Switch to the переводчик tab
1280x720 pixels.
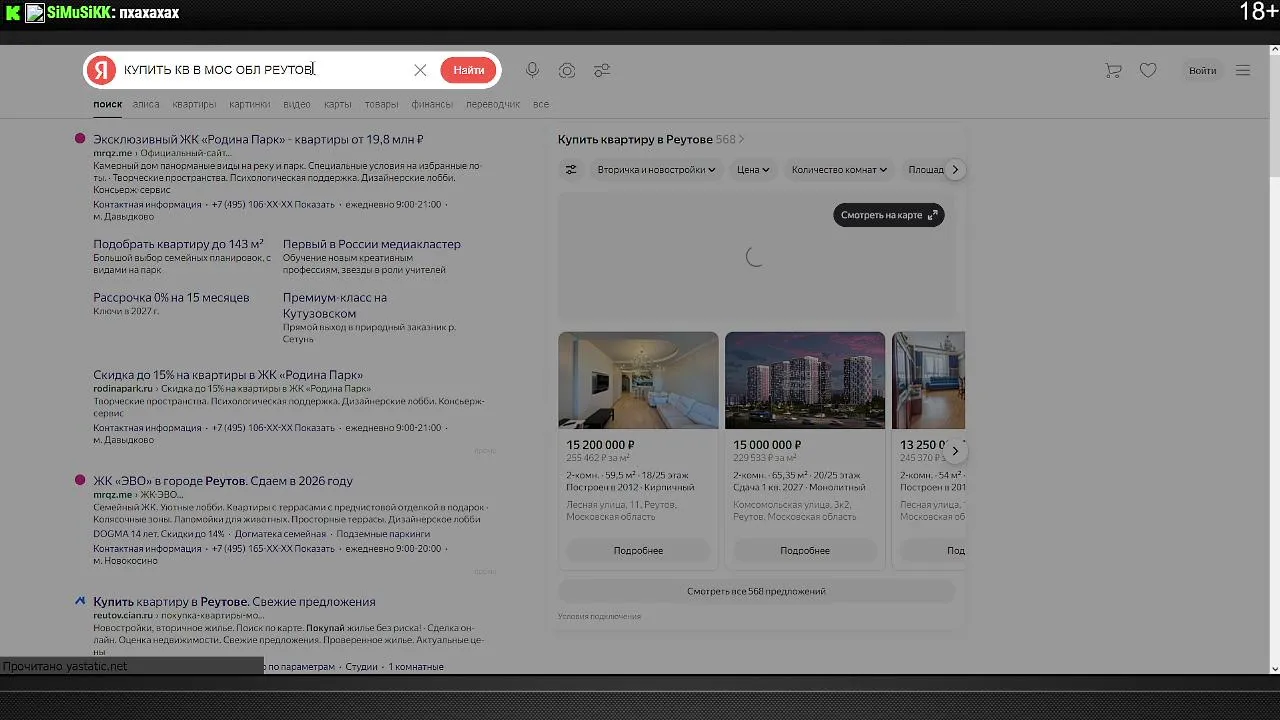493,104
